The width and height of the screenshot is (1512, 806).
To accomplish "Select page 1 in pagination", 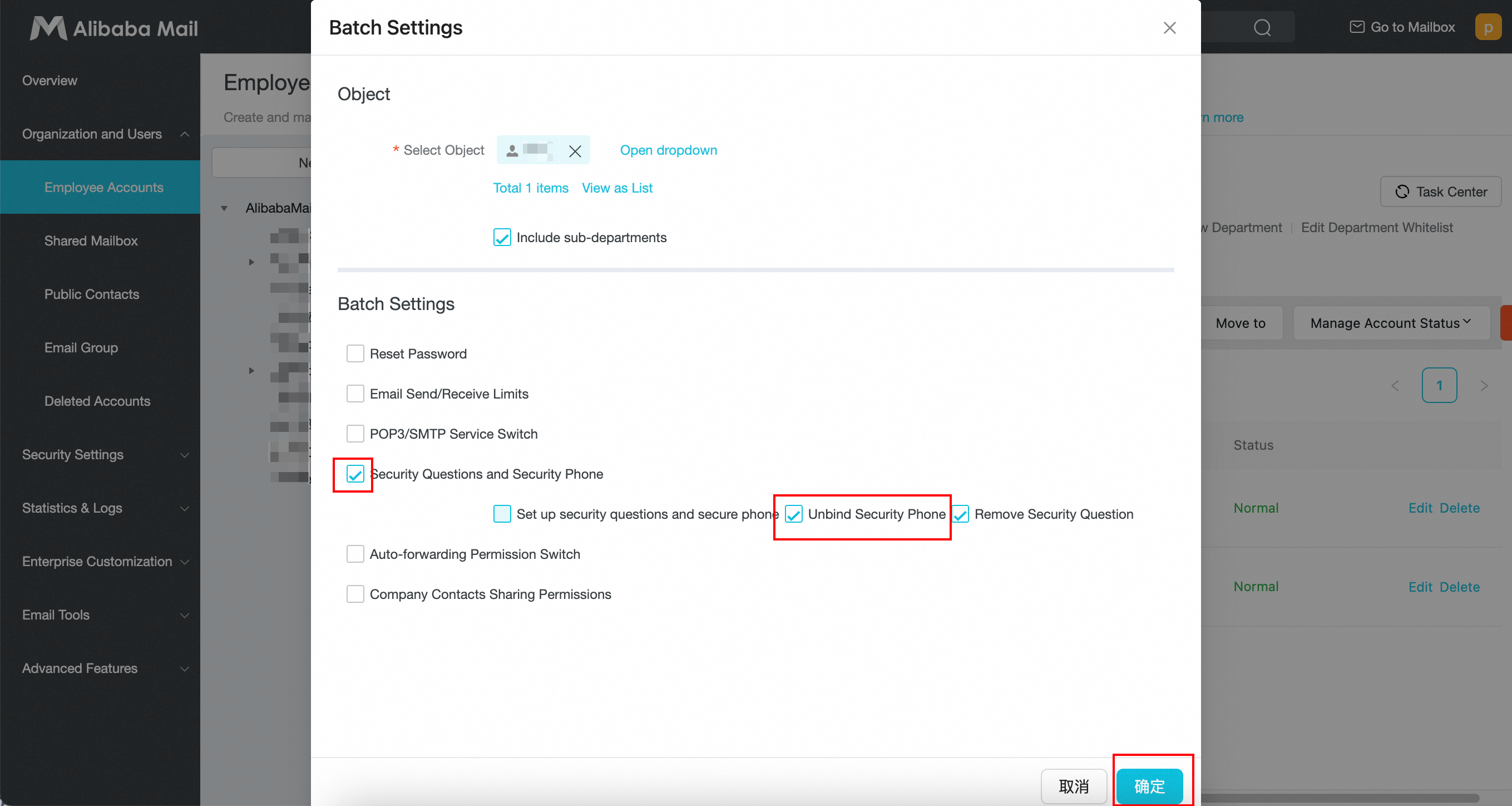I will [x=1439, y=385].
